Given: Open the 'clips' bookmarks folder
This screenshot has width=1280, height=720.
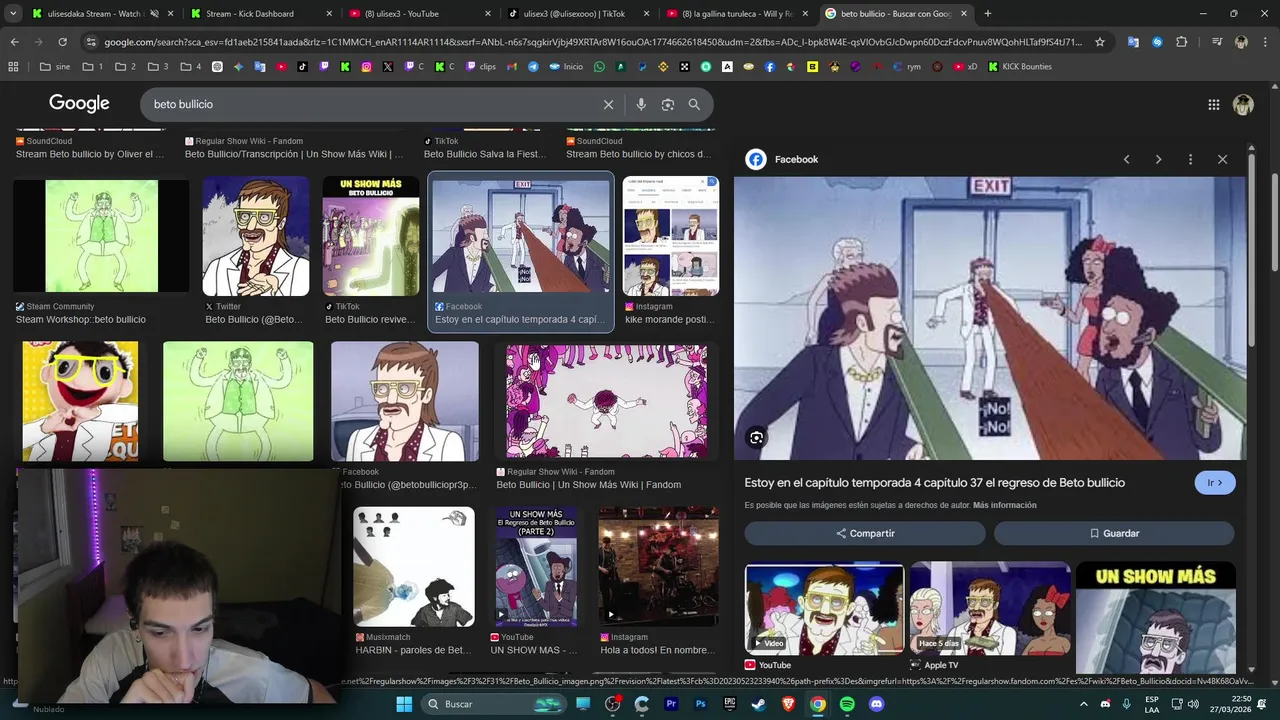Looking at the screenshot, I should coord(480,67).
